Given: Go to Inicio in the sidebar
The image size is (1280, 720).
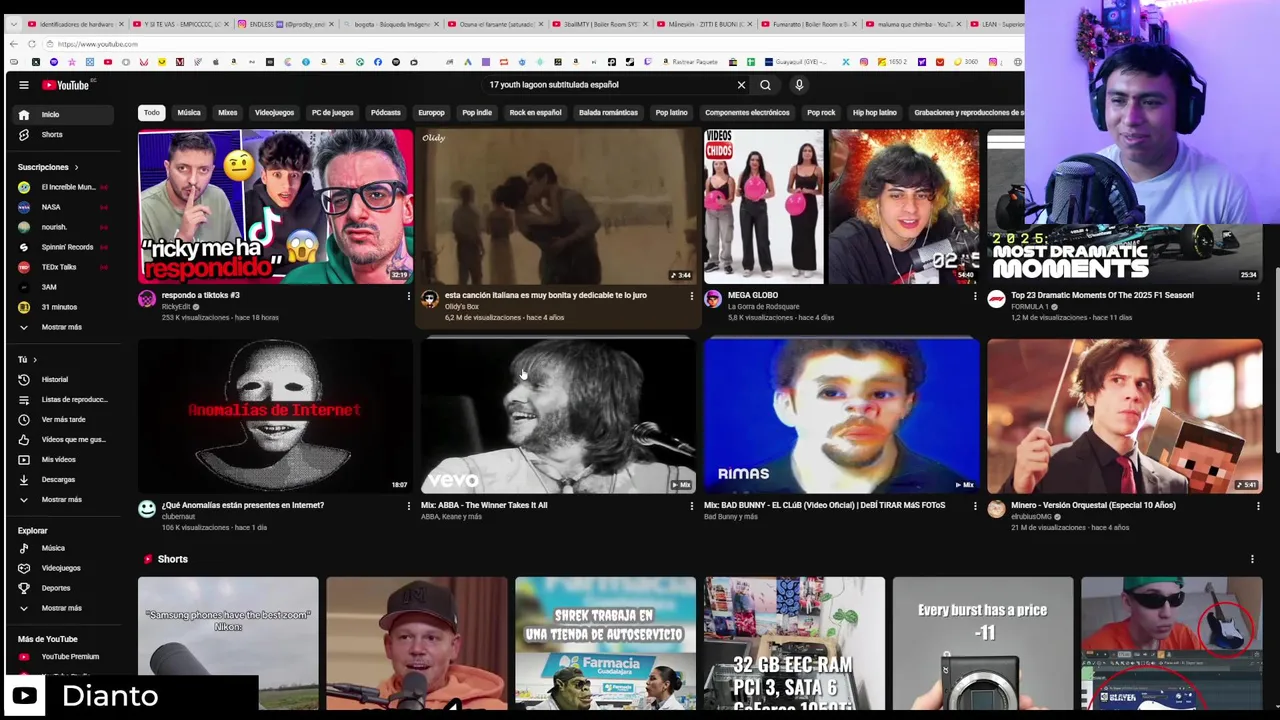Looking at the screenshot, I should (x=63, y=115).
